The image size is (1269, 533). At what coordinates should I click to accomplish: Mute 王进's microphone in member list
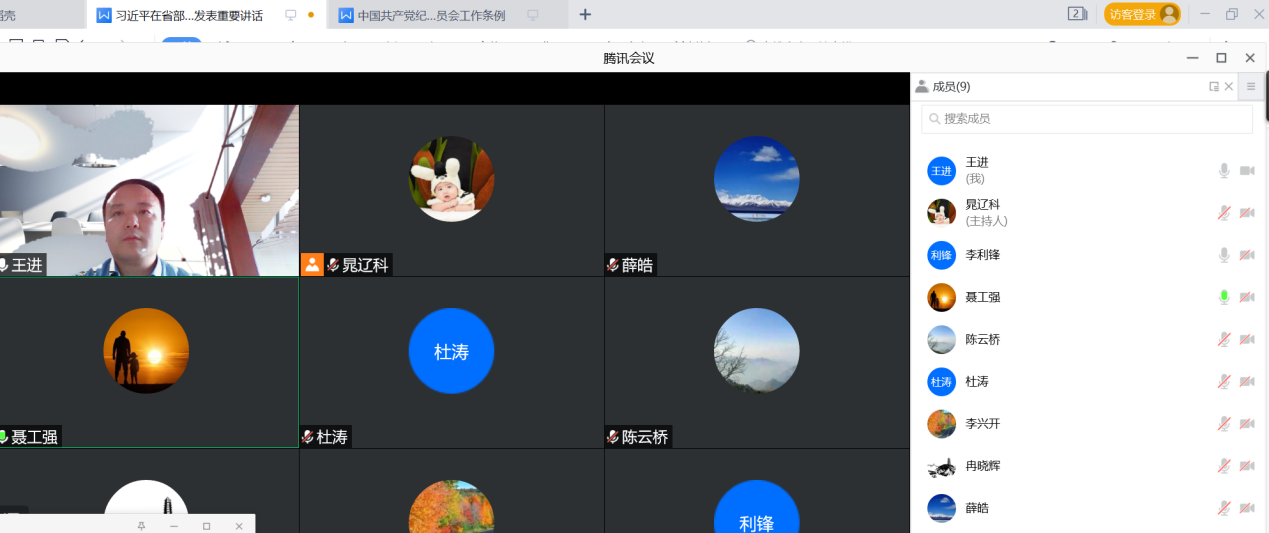tap(1224, 171)
